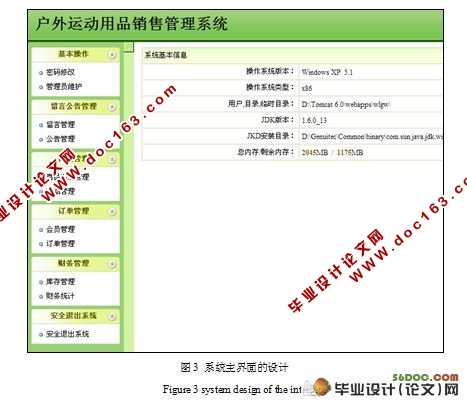Select the x86 value

[307, 88]
